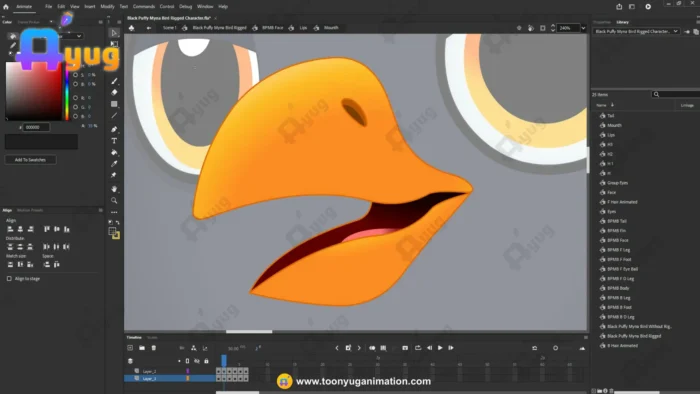
Task: Select the Rectangle tool
Action: click(114, 104)
